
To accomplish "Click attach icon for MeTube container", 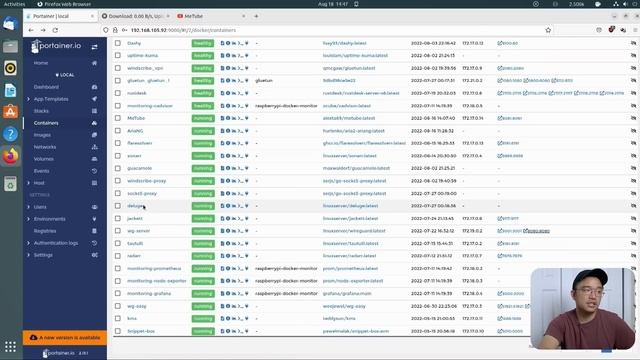I will pos(247,118).
